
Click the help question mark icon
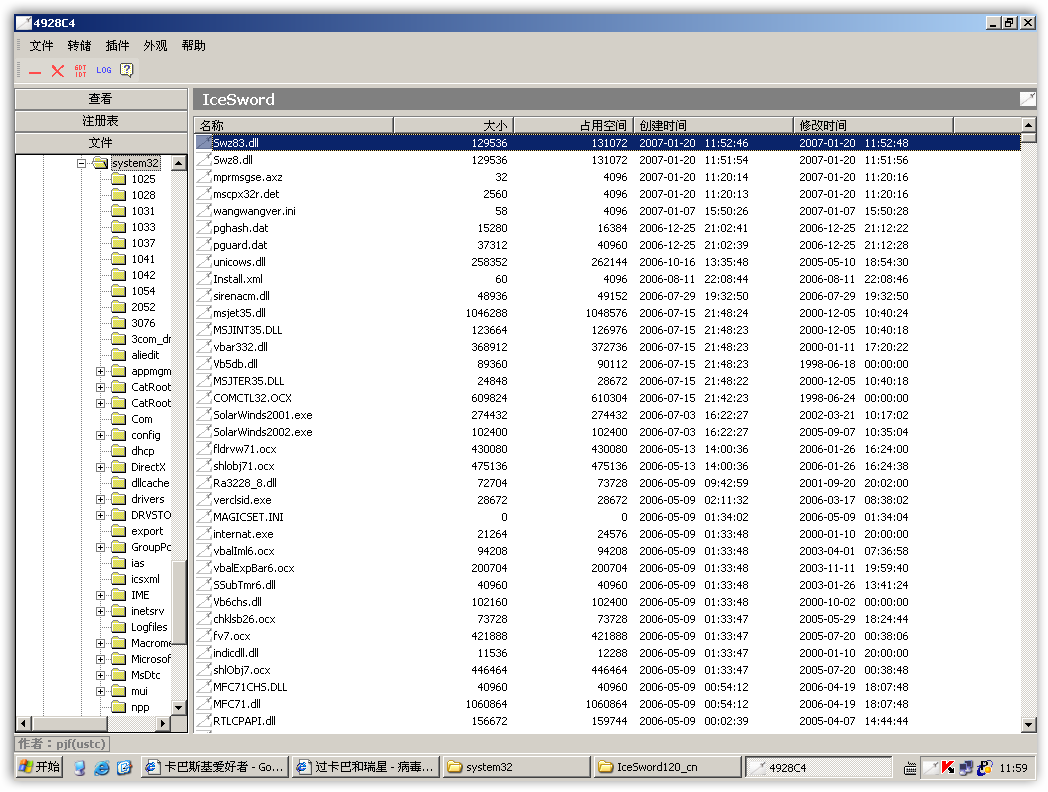[x=126, y=70]
